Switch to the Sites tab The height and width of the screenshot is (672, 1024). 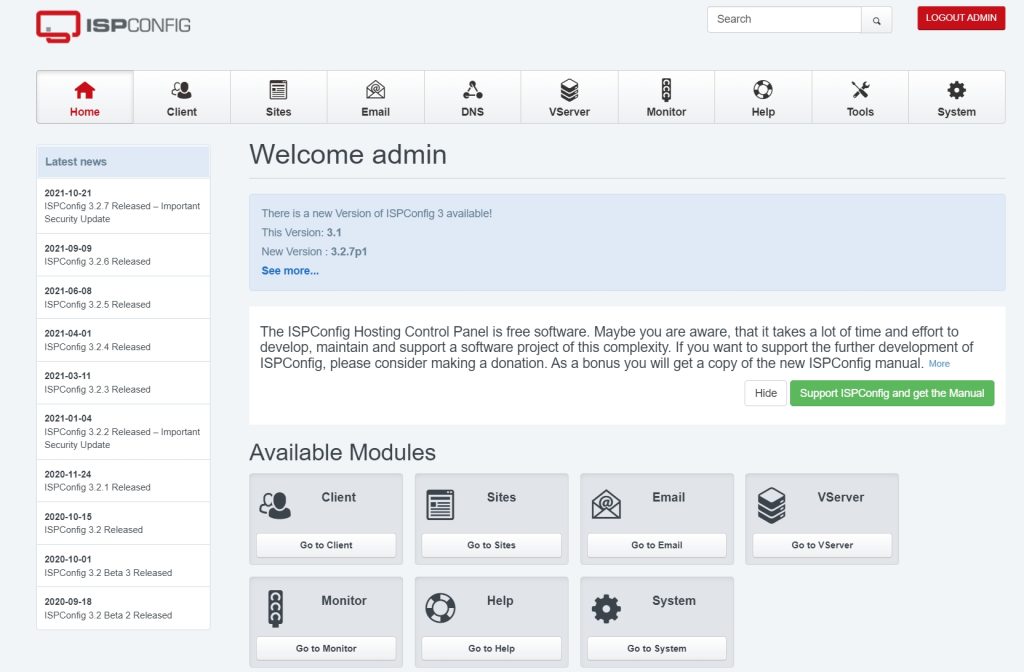click(278, 98)
